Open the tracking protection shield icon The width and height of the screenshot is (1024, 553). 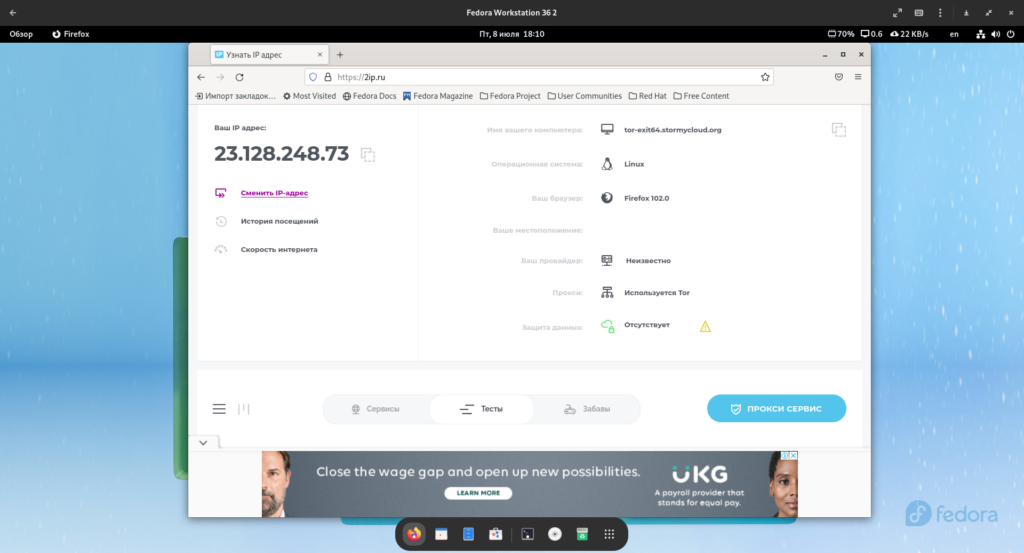[x=313, y=77]
